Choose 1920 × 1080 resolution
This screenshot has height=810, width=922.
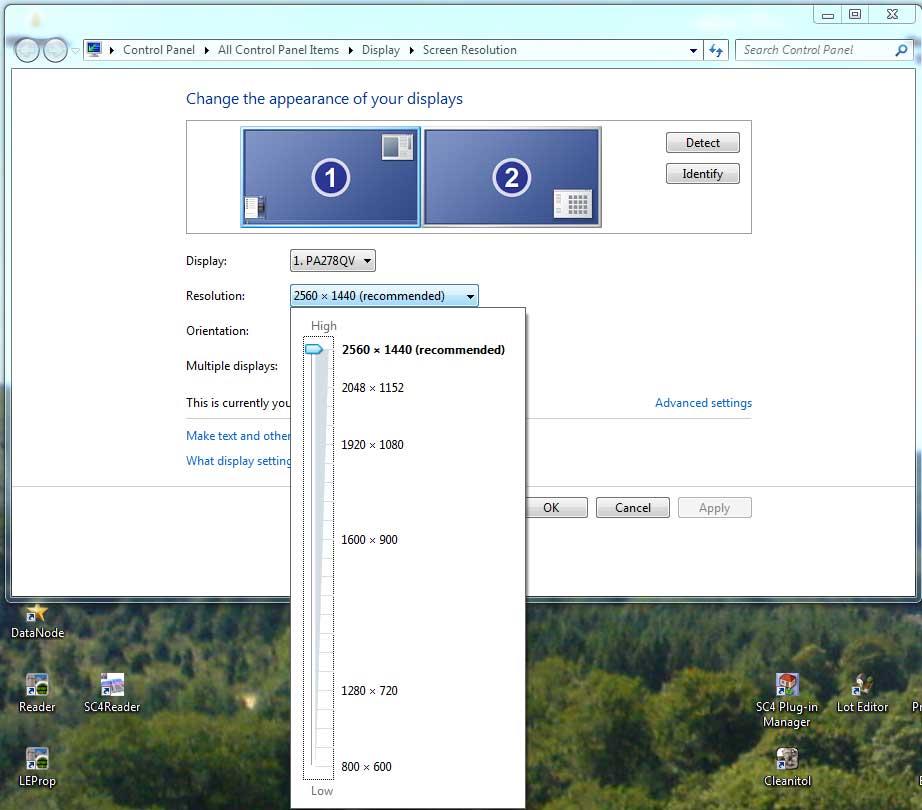tap(372, 445)
